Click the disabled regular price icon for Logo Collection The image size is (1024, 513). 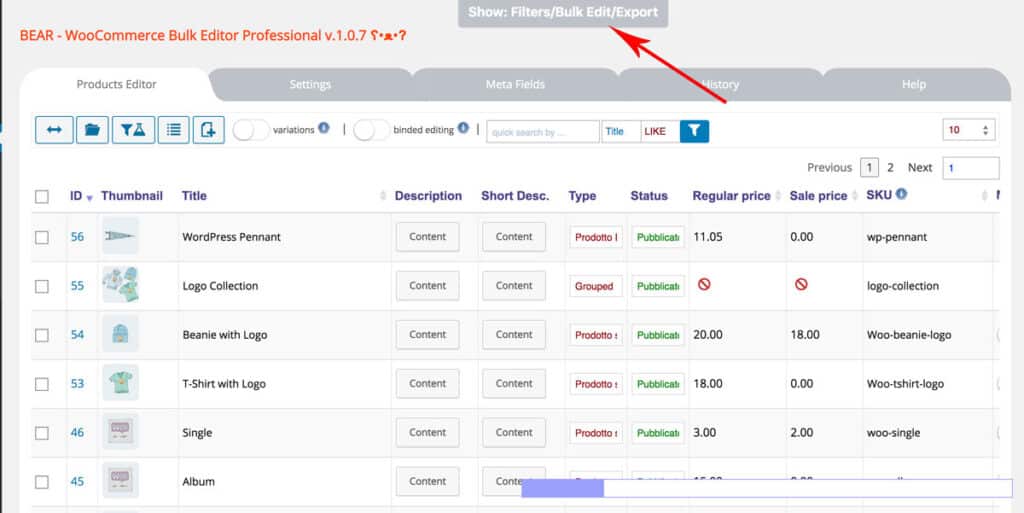[704, 285]
